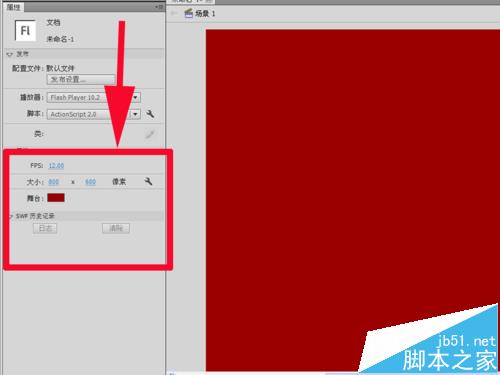Click the class edit pencil icon

pos(150,134)
